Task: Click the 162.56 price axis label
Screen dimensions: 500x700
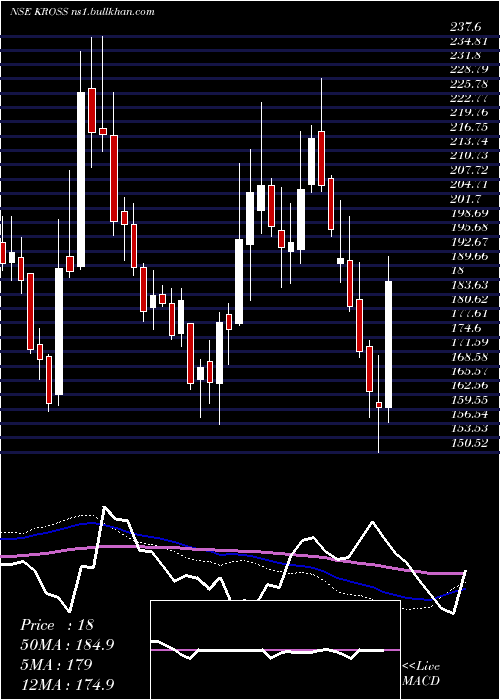Action: tap(469, 385)
